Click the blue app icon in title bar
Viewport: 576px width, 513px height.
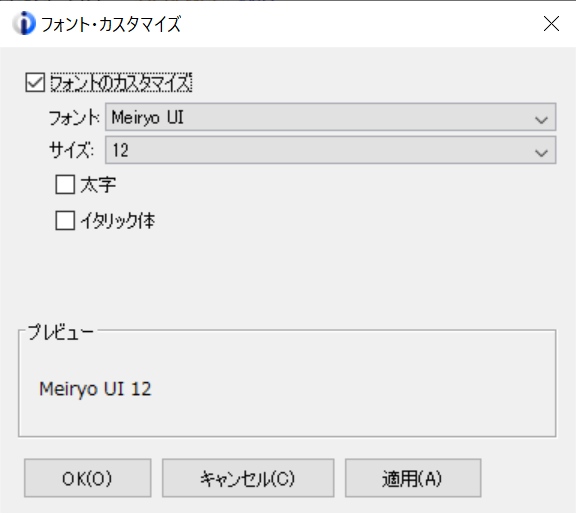[24, 24]
